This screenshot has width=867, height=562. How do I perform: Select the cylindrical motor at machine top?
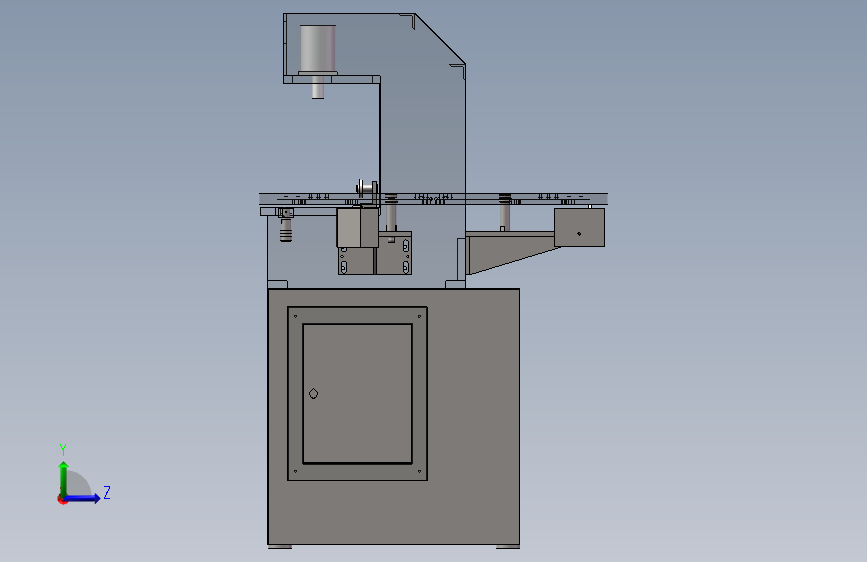318,49
